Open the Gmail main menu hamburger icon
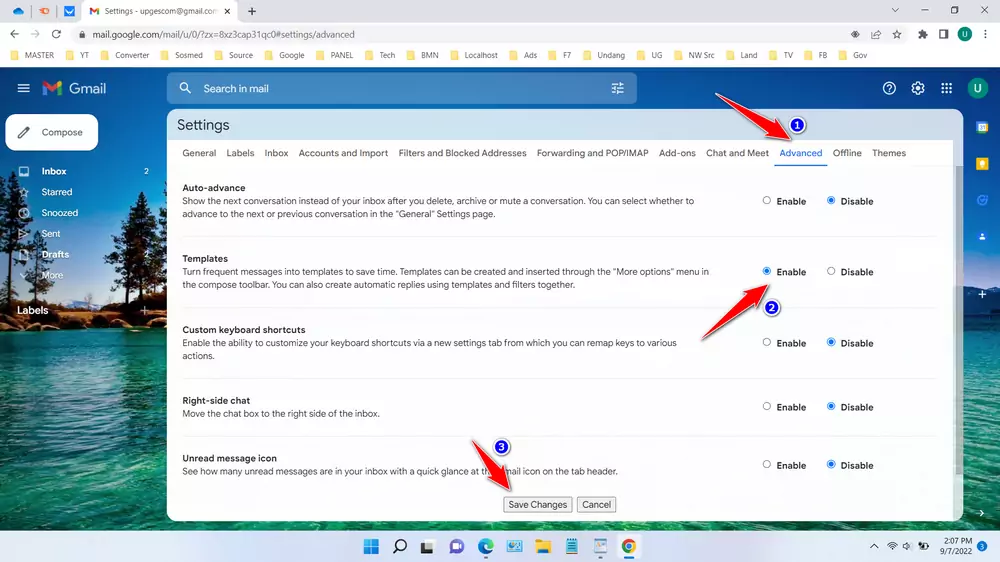This screenshot has width=1000, height=562. [x=24, y=88]
